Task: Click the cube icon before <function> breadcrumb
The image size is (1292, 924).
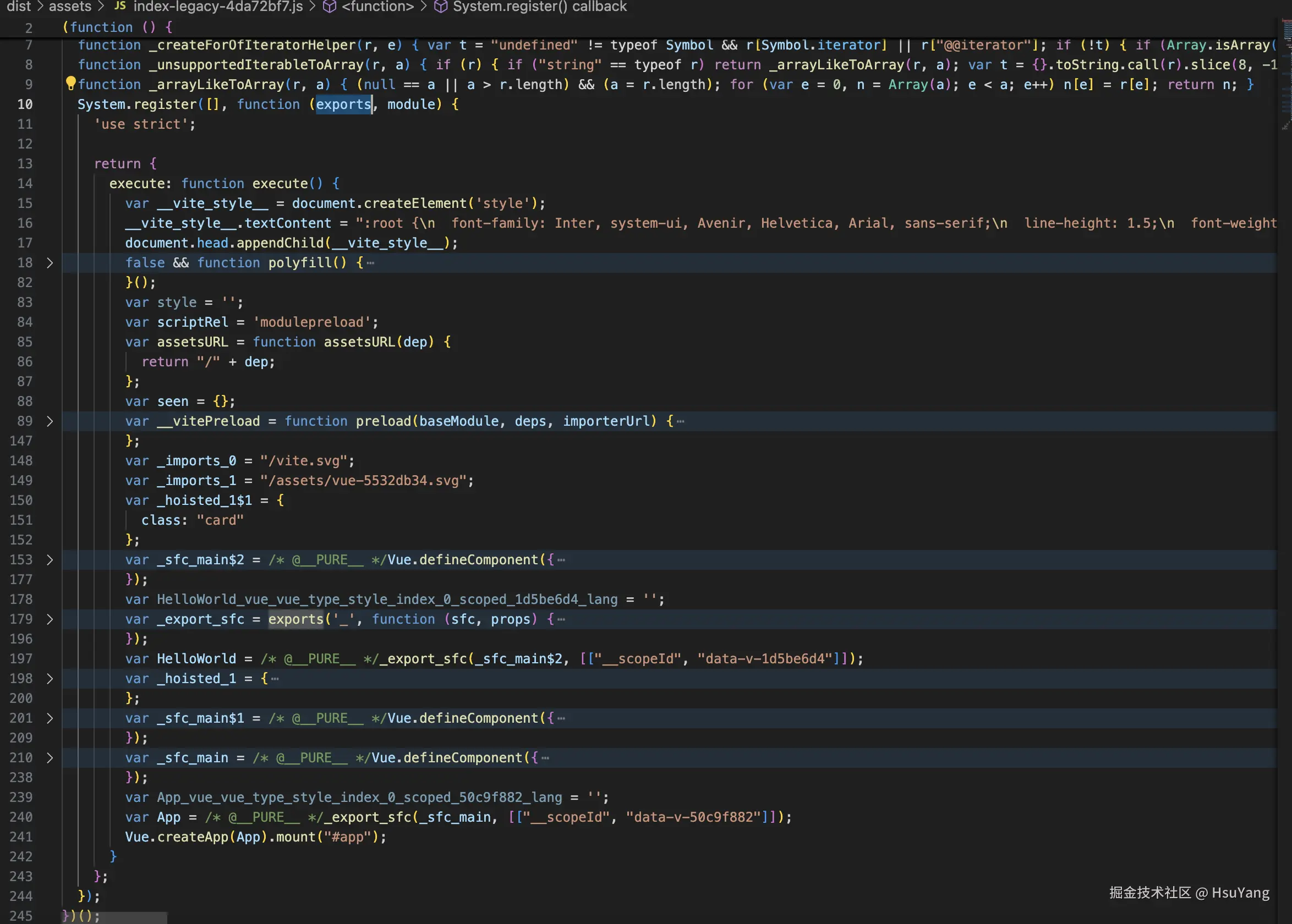Action: 329,6
